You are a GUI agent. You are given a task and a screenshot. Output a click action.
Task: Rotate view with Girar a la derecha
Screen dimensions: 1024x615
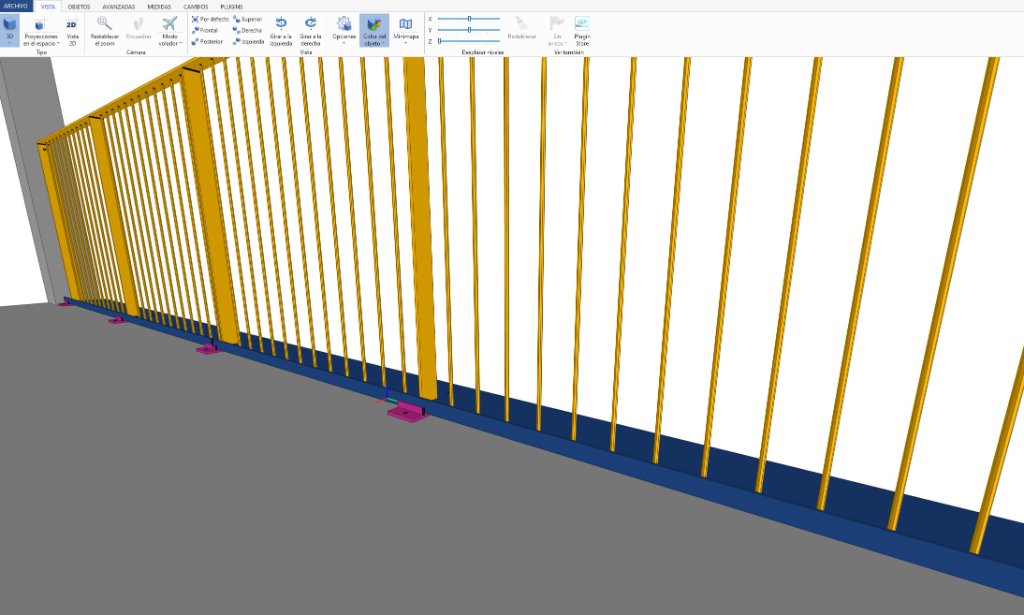(x=310, y=31)
